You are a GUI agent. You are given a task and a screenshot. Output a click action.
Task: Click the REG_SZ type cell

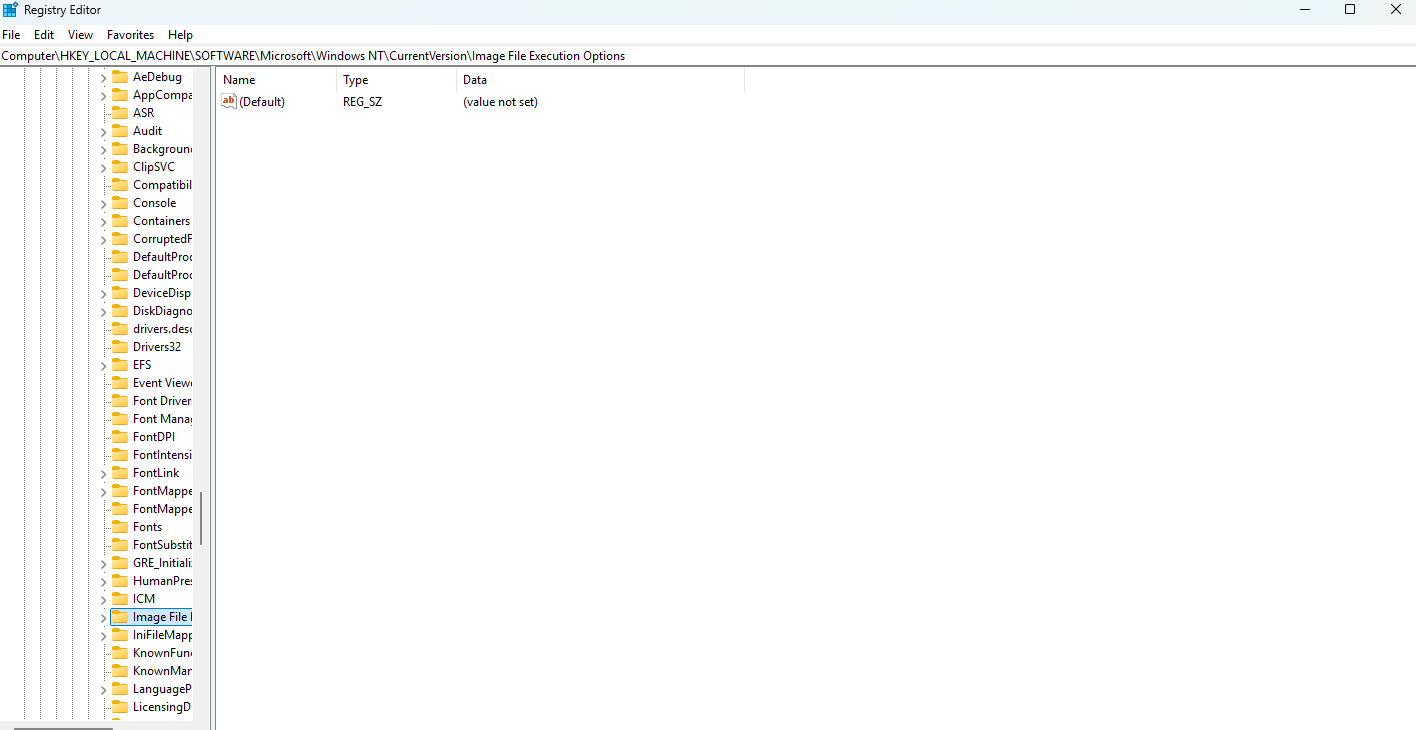pos(363,102)
